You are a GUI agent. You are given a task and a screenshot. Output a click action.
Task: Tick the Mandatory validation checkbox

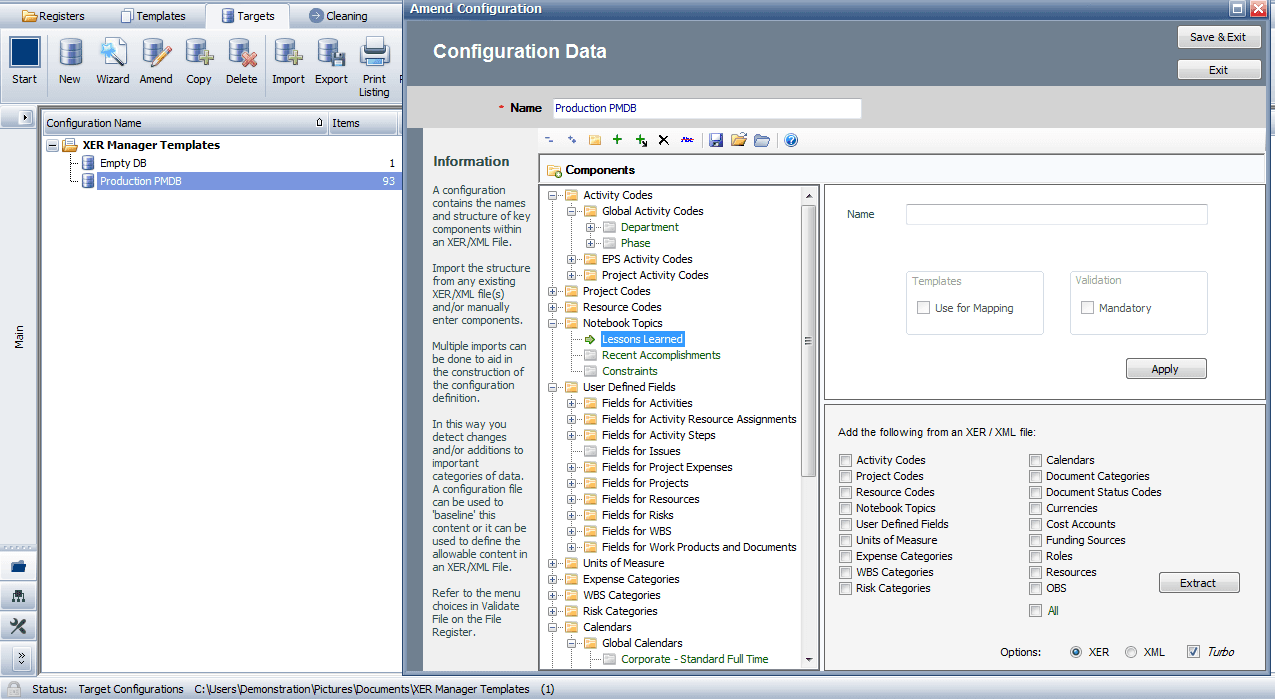1087,308
